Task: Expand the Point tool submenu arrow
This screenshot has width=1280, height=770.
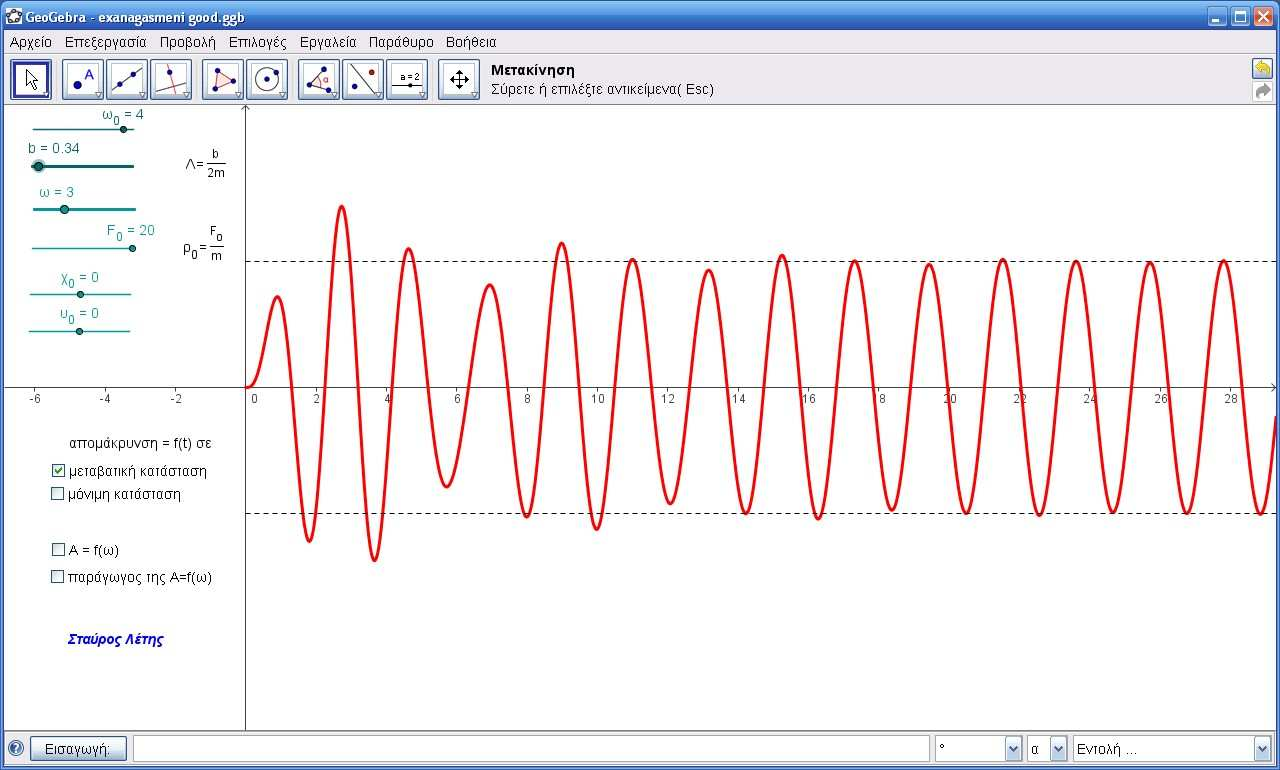Action: [98, 95]
